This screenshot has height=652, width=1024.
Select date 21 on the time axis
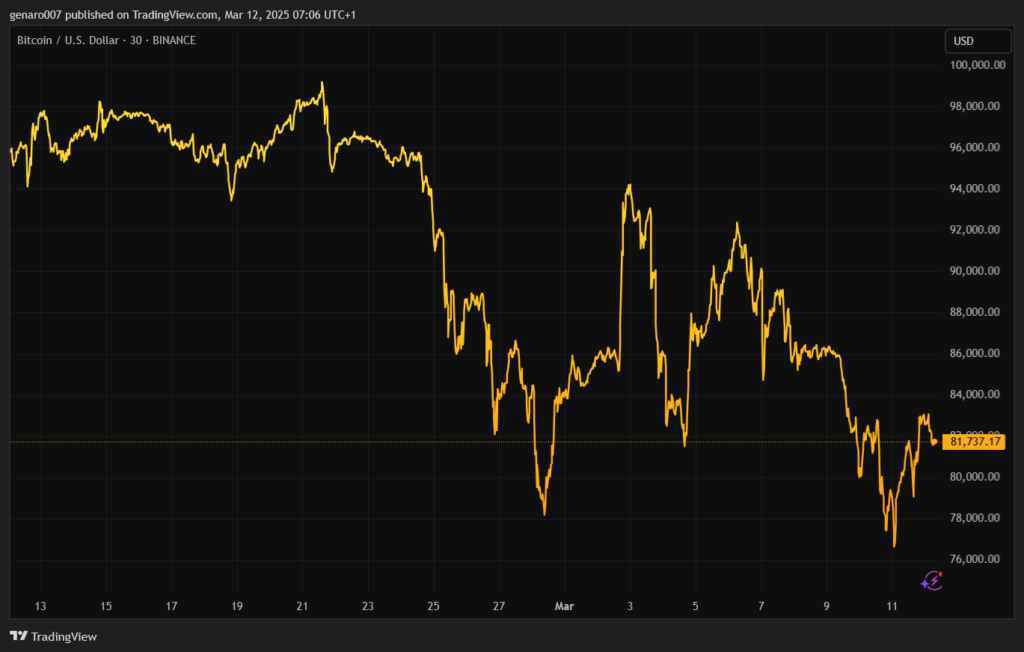click(x=302, y=606)
